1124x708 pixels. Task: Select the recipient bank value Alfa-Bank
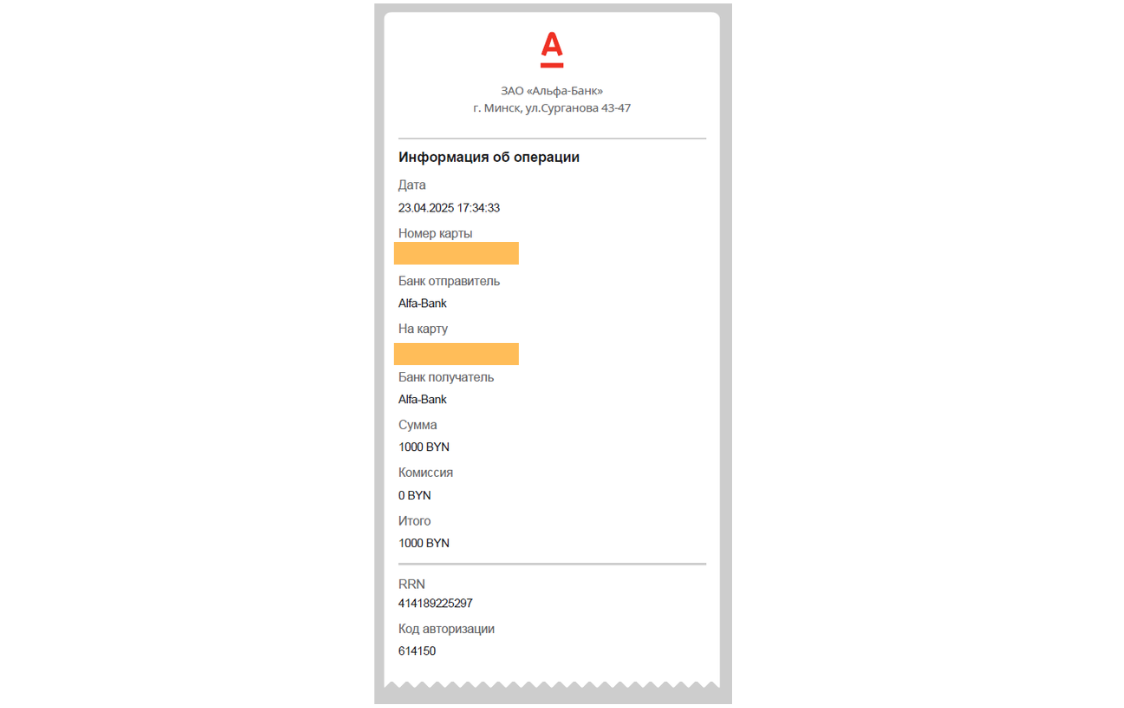coord(422,399)
